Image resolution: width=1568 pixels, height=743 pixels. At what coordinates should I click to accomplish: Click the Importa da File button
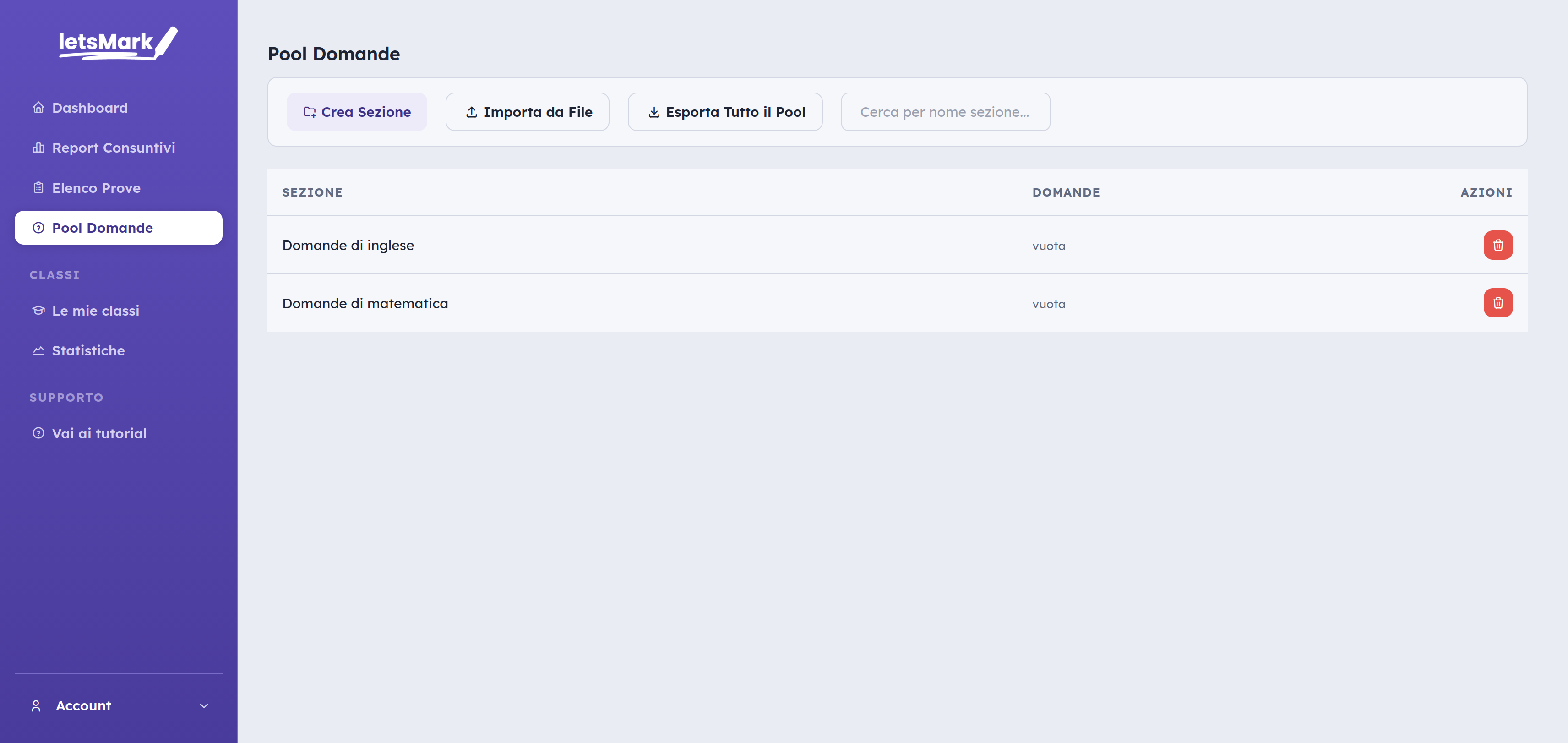click(x=527, y=112)
